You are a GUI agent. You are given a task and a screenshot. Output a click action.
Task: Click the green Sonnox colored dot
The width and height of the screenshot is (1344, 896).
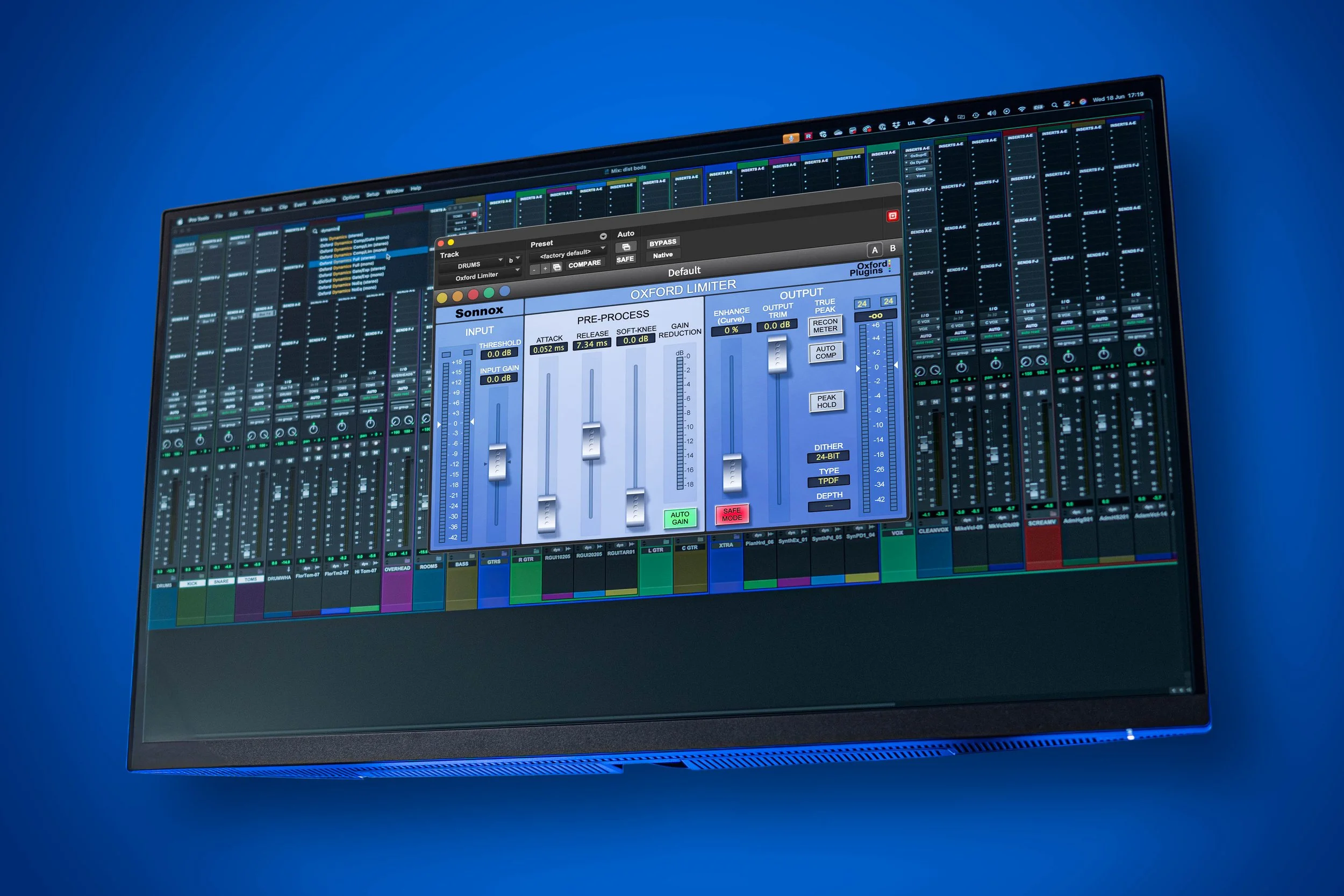489,293
